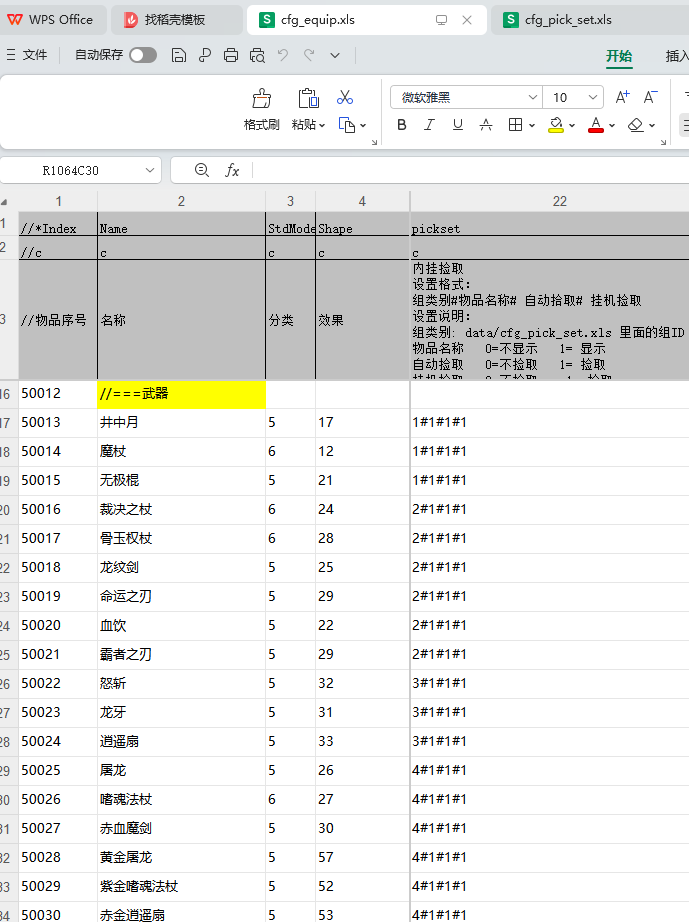Open the font name dropdown 微软雅黑
This screenshot has height=922, width=689.
[x=533, y=97]
